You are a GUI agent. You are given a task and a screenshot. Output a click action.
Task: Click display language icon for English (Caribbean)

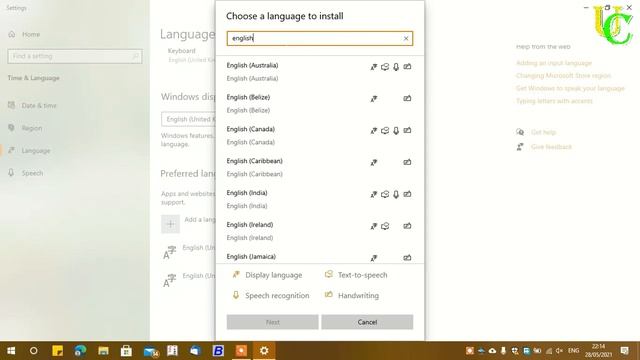[373, 162]
